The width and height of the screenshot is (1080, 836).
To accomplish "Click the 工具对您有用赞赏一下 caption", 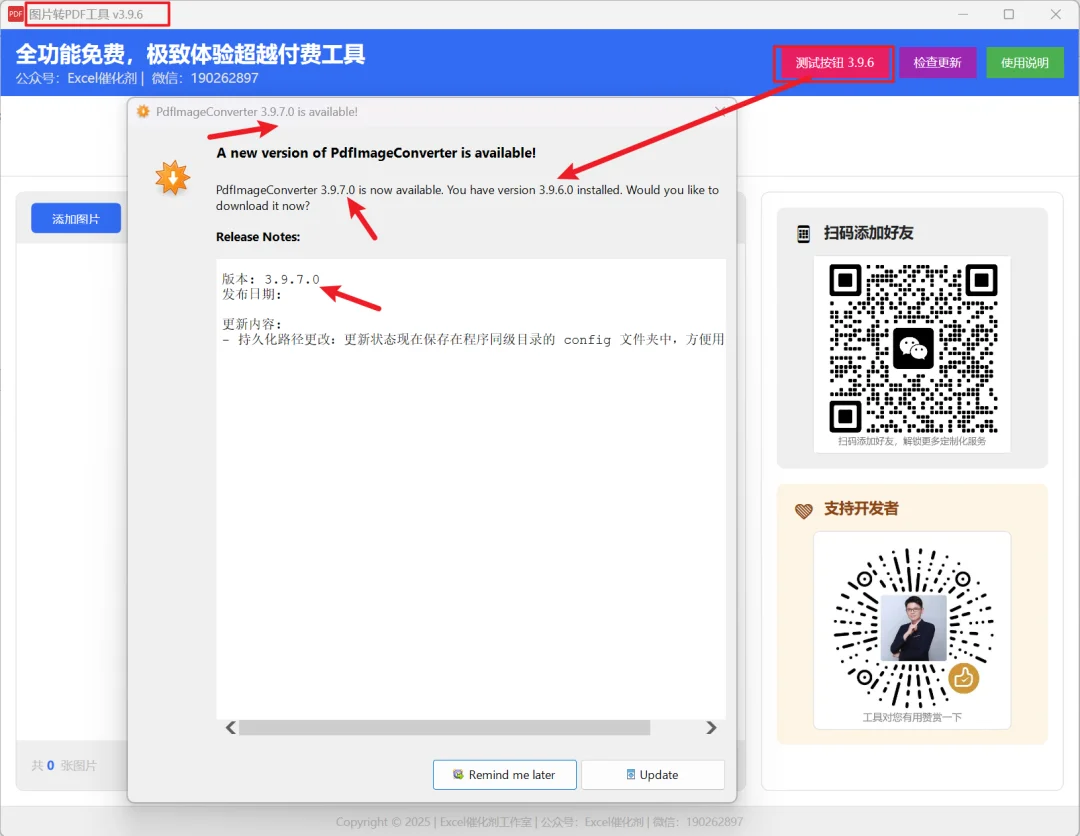I will point(912,718).
